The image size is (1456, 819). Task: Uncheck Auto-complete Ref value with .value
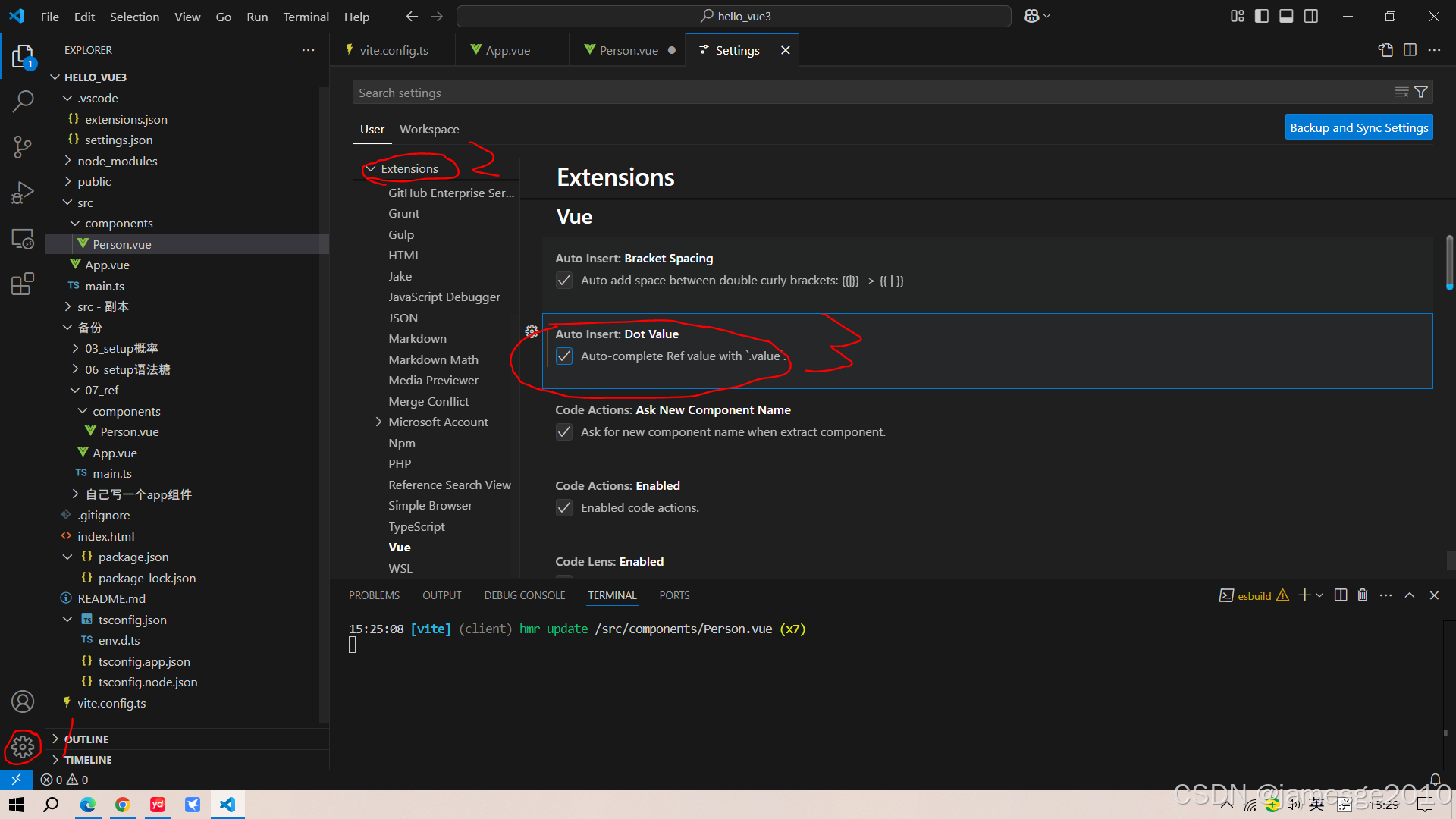(564, 356)
